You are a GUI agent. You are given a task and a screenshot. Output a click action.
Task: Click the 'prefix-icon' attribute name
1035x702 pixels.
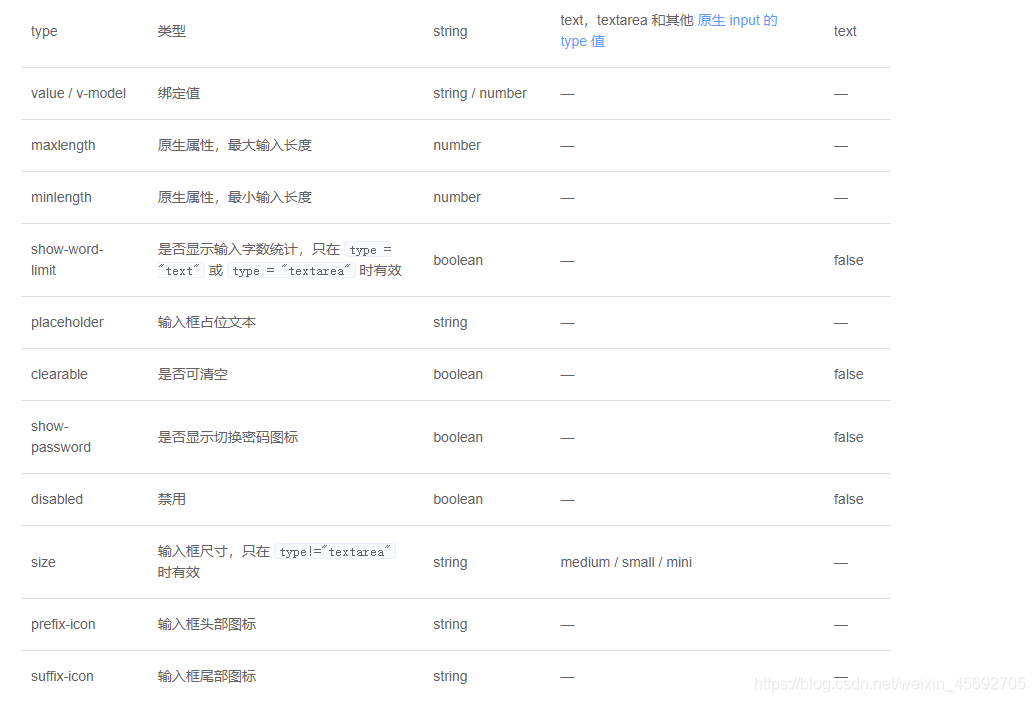63,624
